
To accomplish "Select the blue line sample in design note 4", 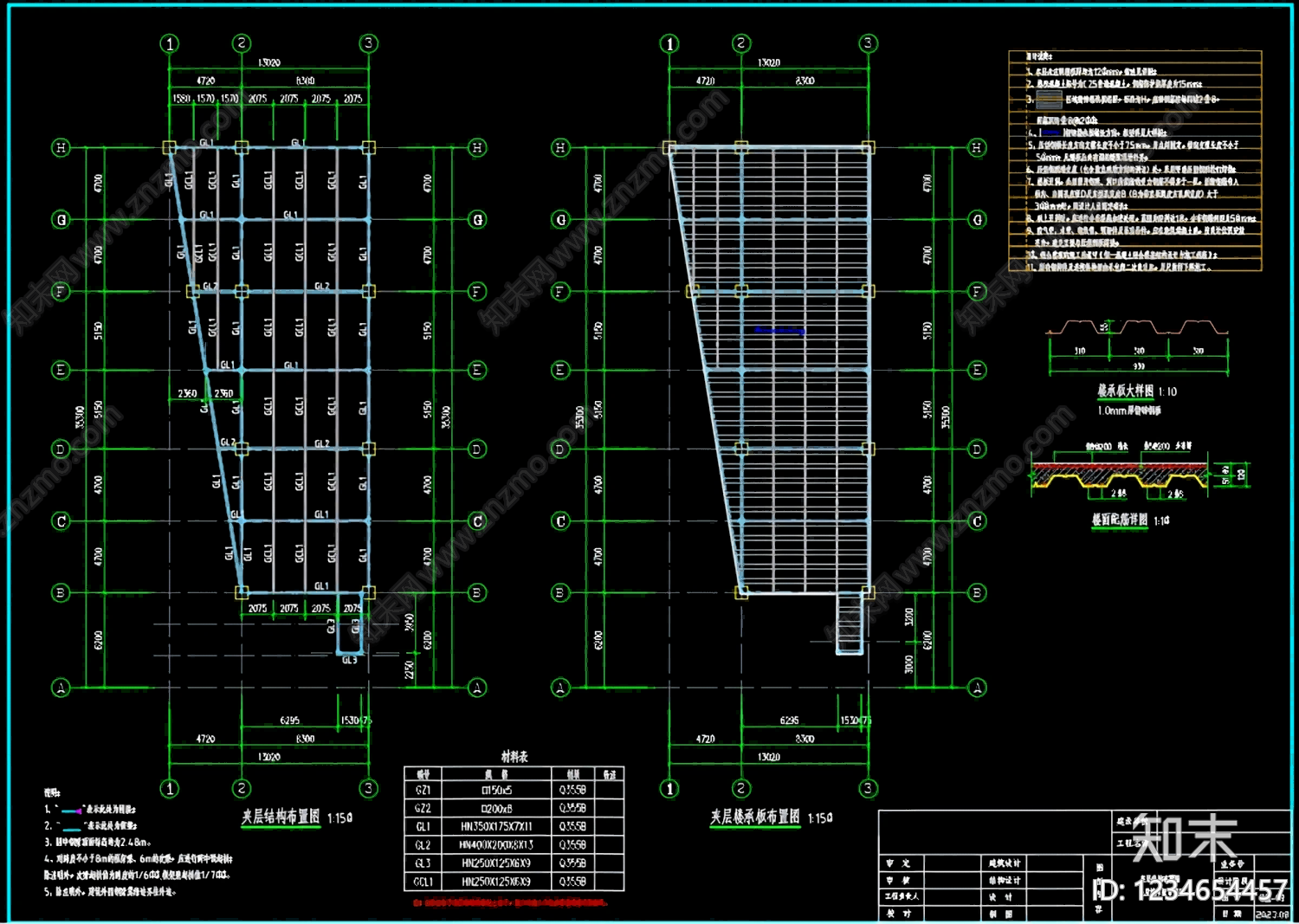I will [x=1050, y=132].
